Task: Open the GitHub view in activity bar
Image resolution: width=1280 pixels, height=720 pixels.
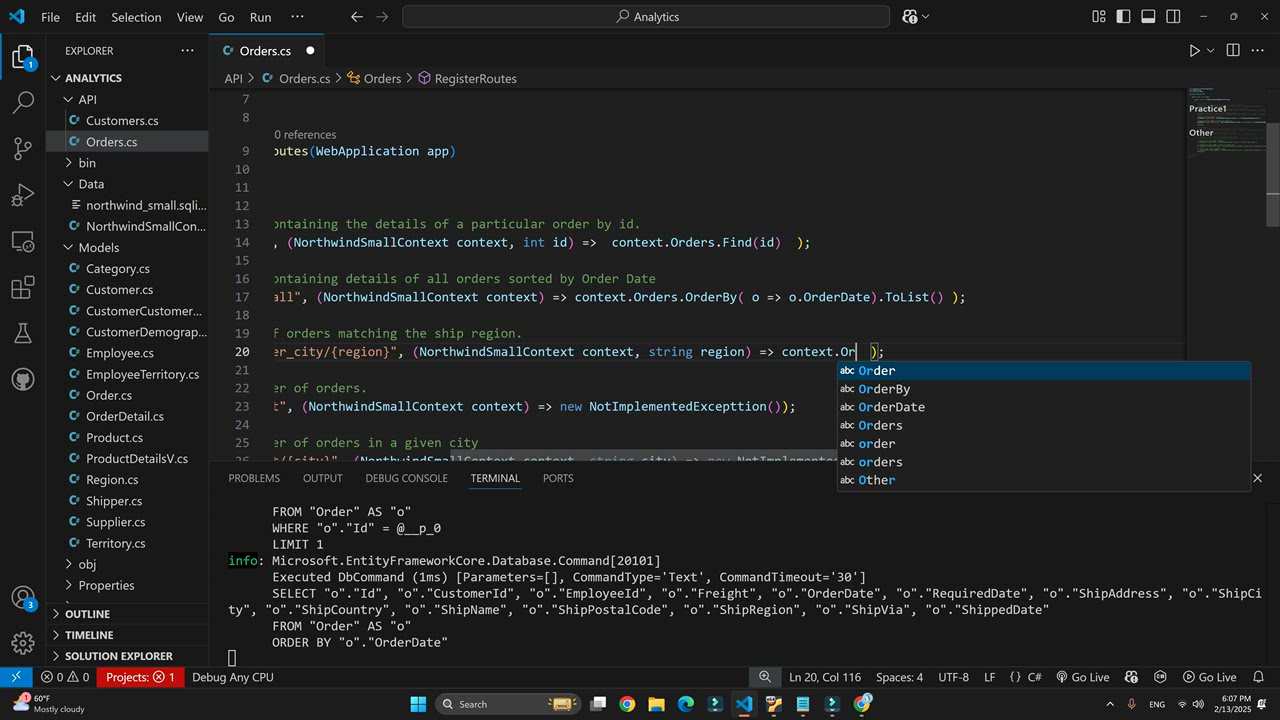Action: [23, 380]
